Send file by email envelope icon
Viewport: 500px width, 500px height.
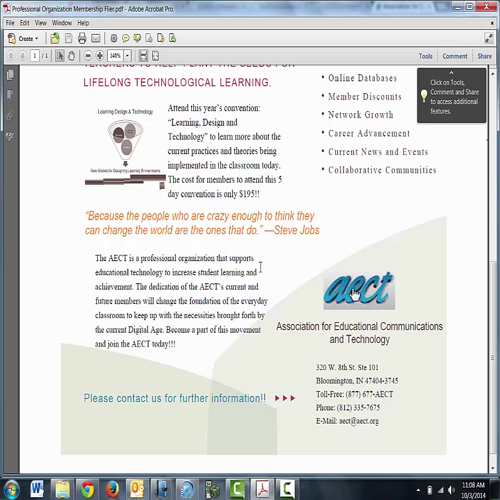[96, 39]
